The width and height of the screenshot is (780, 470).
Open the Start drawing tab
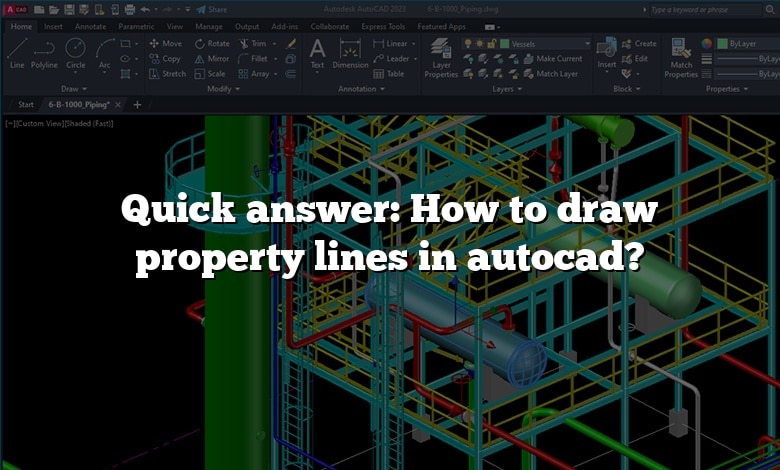click(26, 104)
